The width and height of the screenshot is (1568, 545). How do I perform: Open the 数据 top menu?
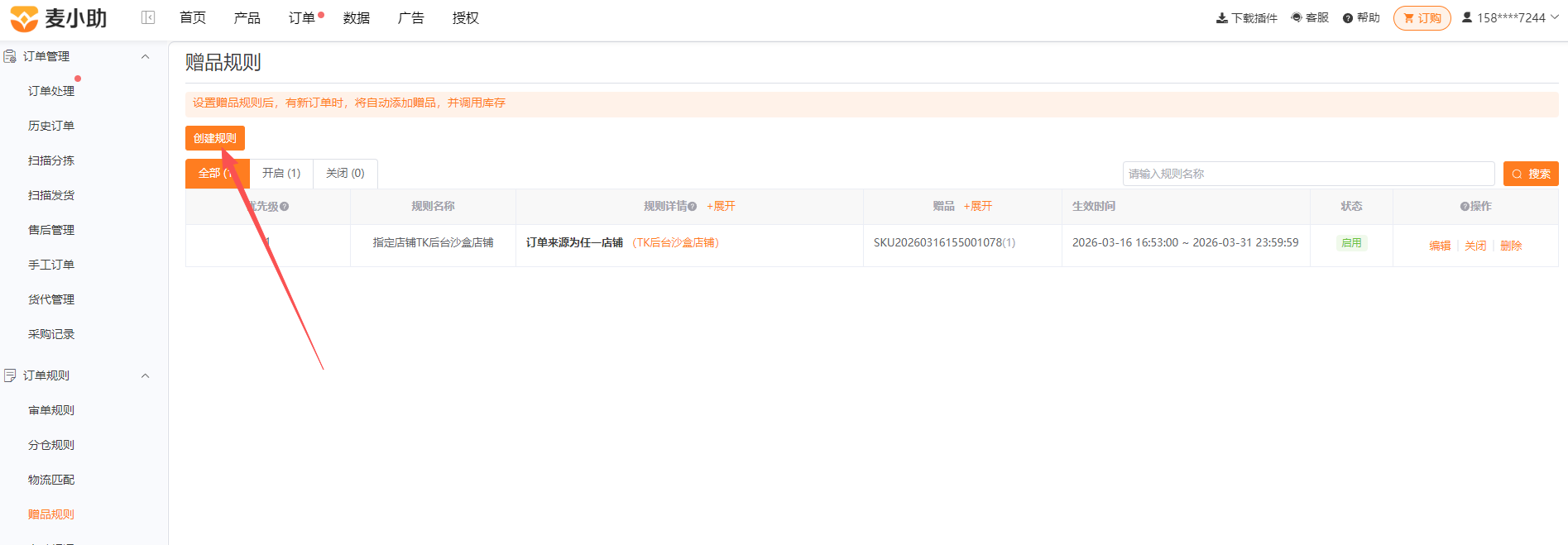357,18
